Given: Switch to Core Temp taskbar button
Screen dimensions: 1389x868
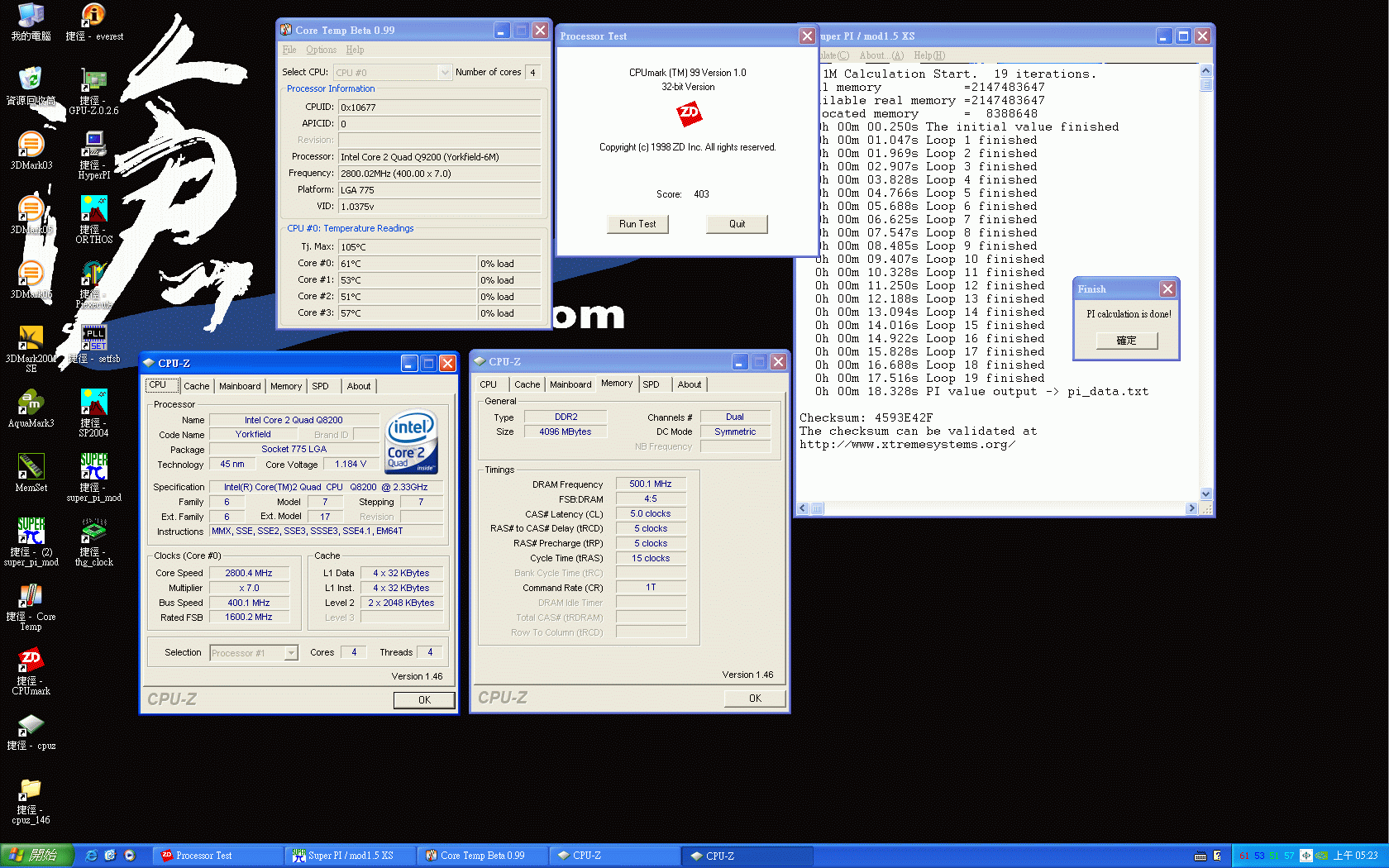Looking at the screenshot, I should (x=481, y=856).
